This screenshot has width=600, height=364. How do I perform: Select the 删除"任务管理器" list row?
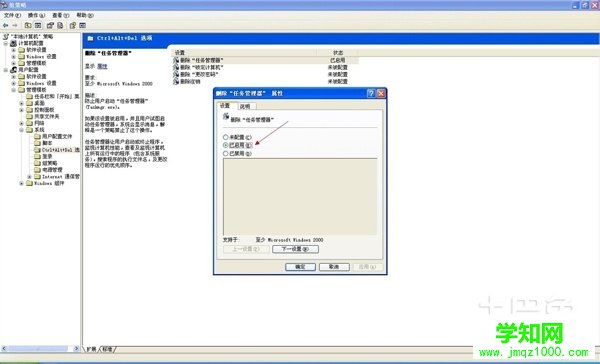tap(265, 60)
